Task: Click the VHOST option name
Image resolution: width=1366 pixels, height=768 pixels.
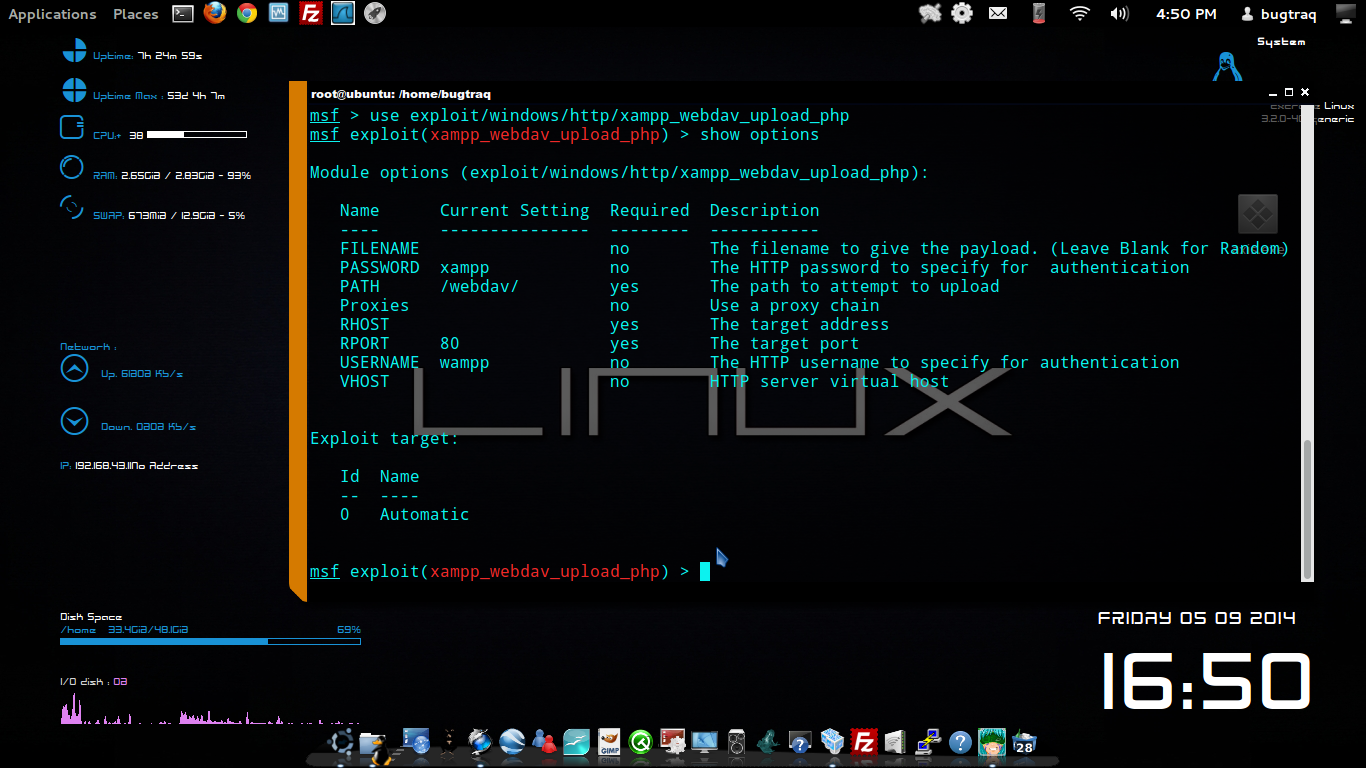Action: (x=365, y=381)
